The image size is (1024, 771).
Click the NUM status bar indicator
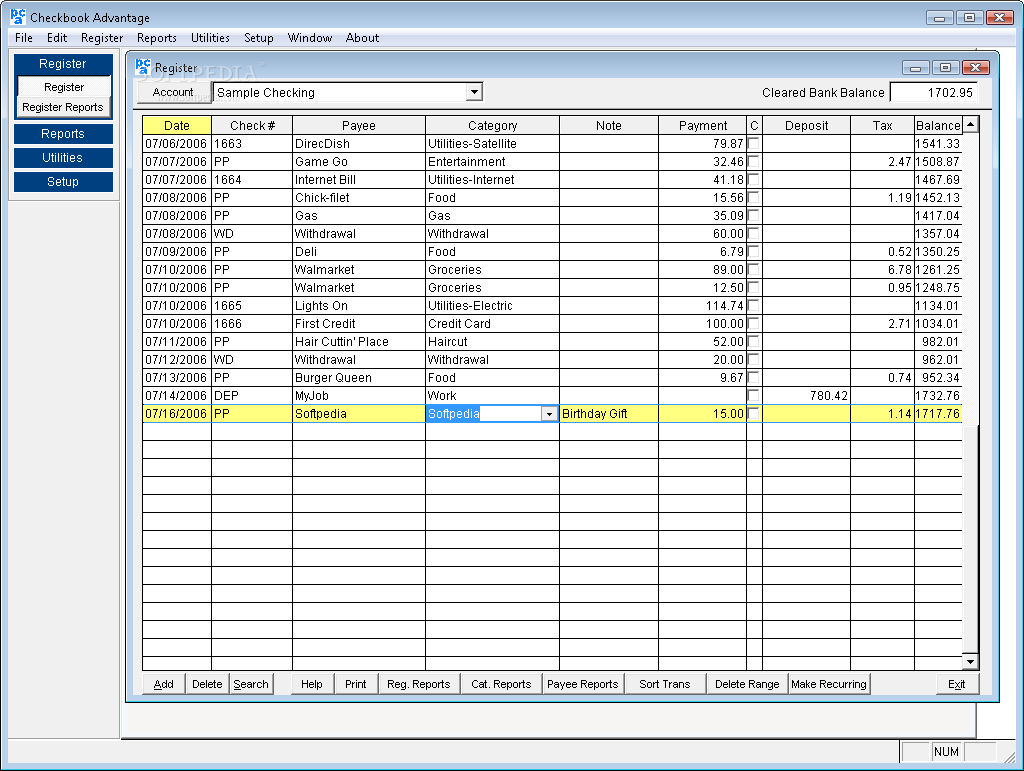tap(946, 751)
